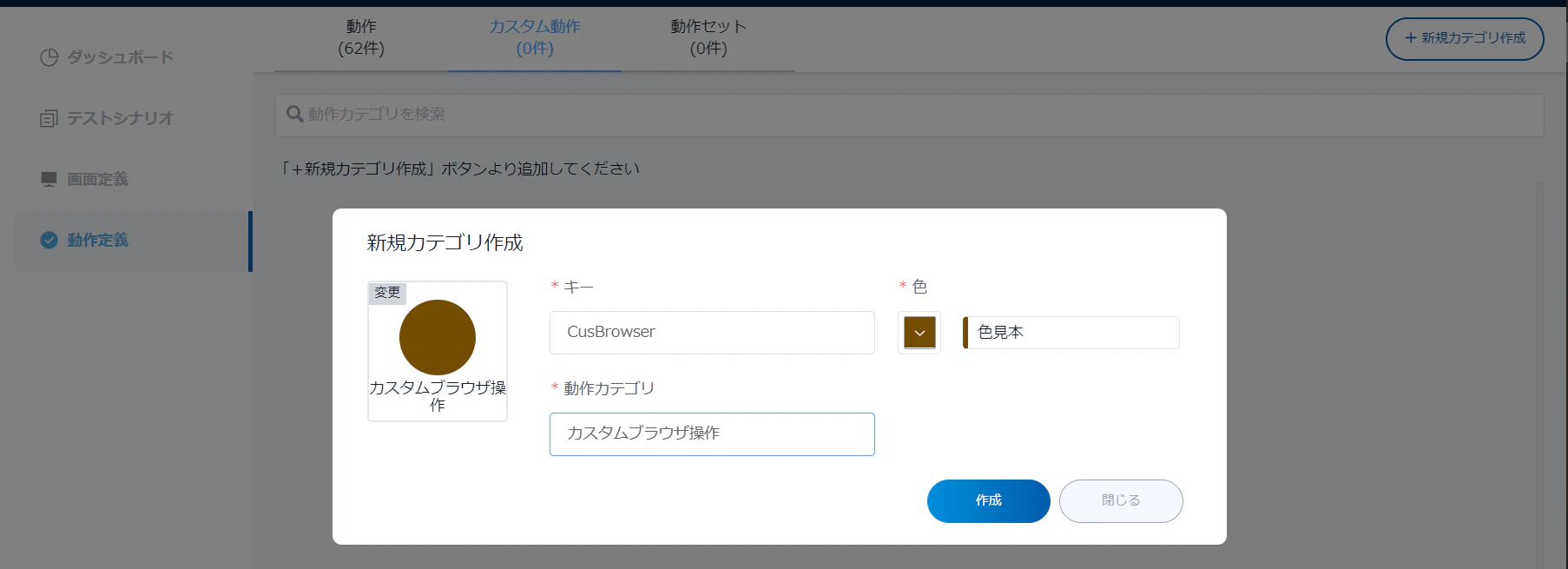
Task: Click the dashboard pie chart icon
Action: pyautogui.click(x=49, y=57)
